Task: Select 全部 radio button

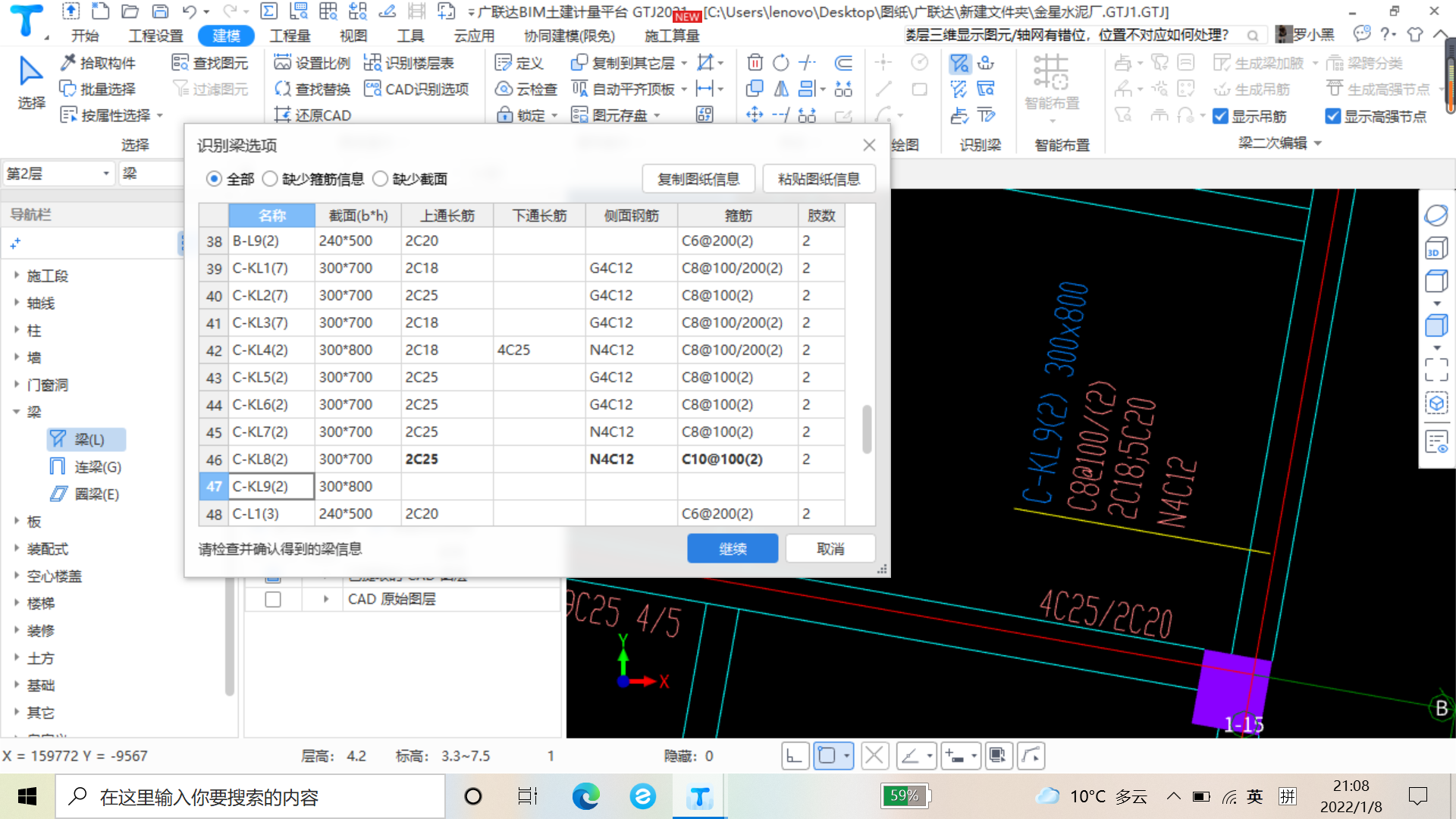Action: (214, 179)
